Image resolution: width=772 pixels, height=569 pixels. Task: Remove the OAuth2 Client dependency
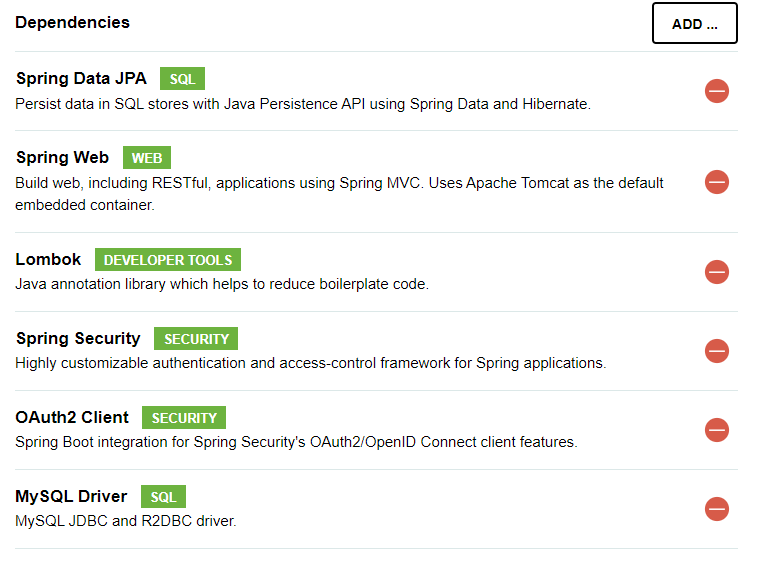[x=716, y=430]
